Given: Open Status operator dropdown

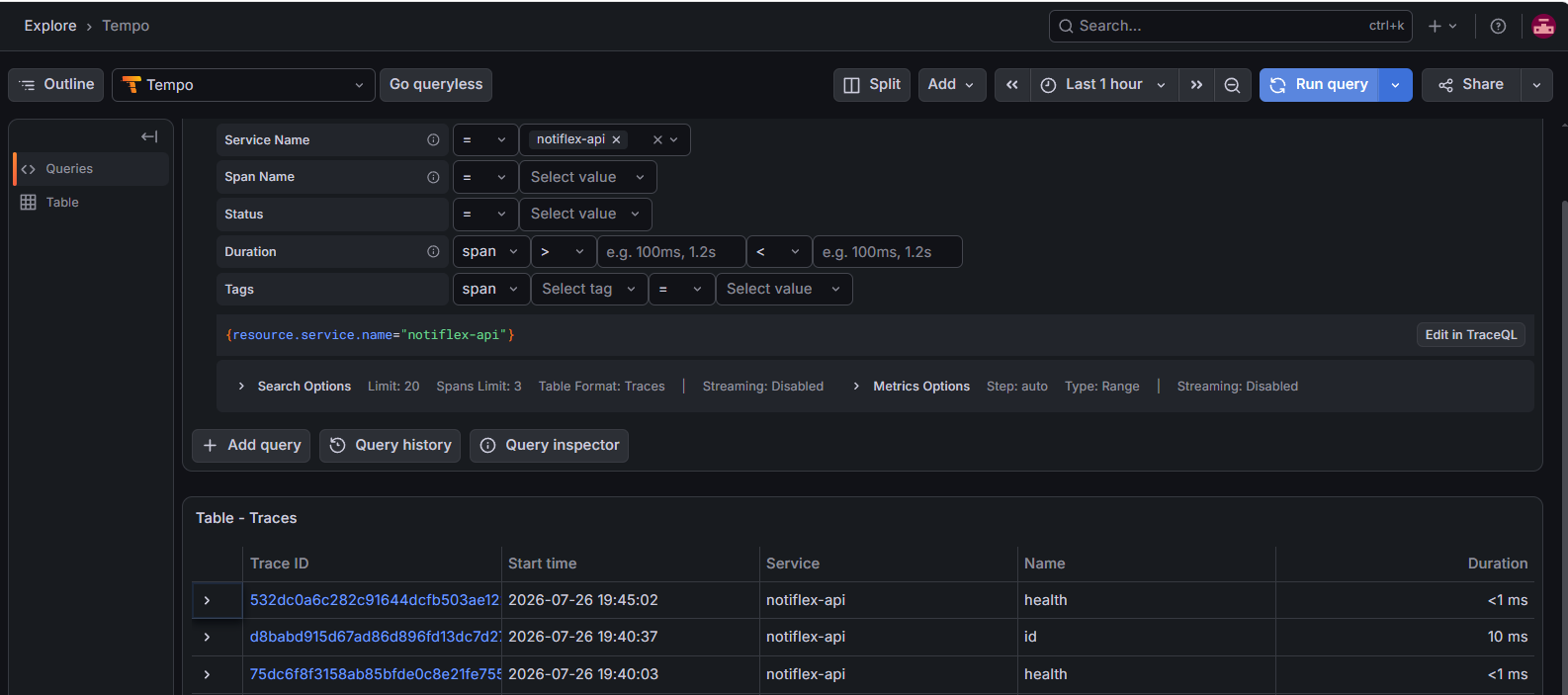Looking at the screenshot, I should pos(485,215).
